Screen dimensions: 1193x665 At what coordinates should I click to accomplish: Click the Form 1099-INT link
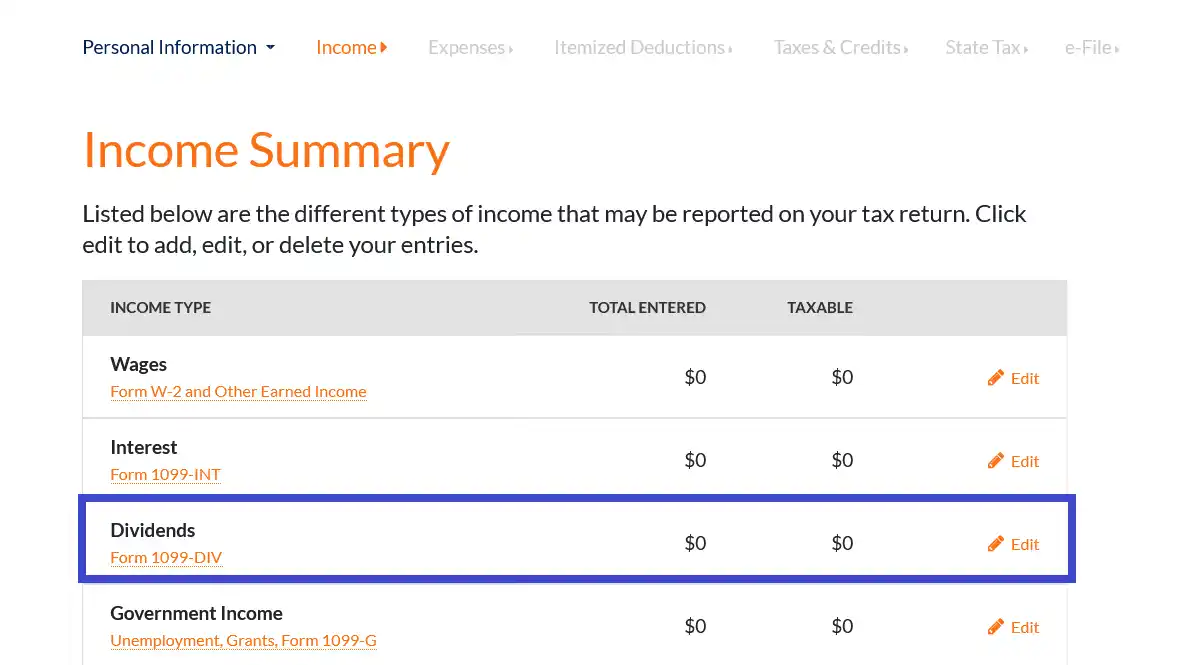165,474
